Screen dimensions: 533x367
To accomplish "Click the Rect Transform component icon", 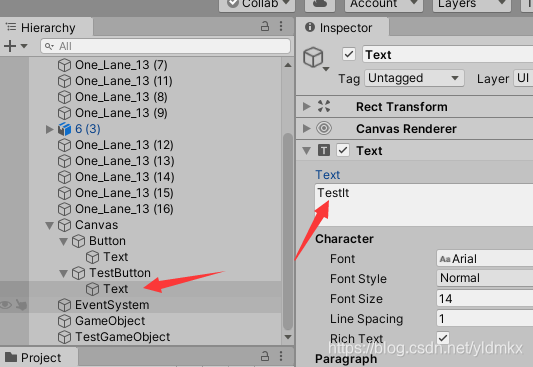I will (x=324, y=106).
